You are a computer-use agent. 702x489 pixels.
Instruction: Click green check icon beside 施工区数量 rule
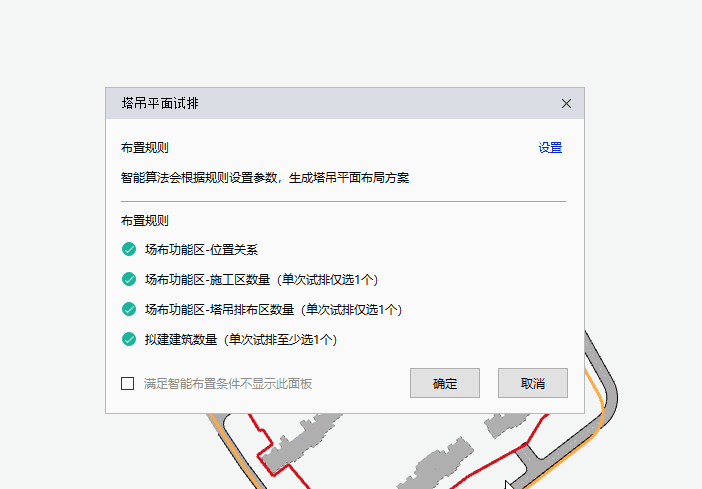tap(129, 279)
